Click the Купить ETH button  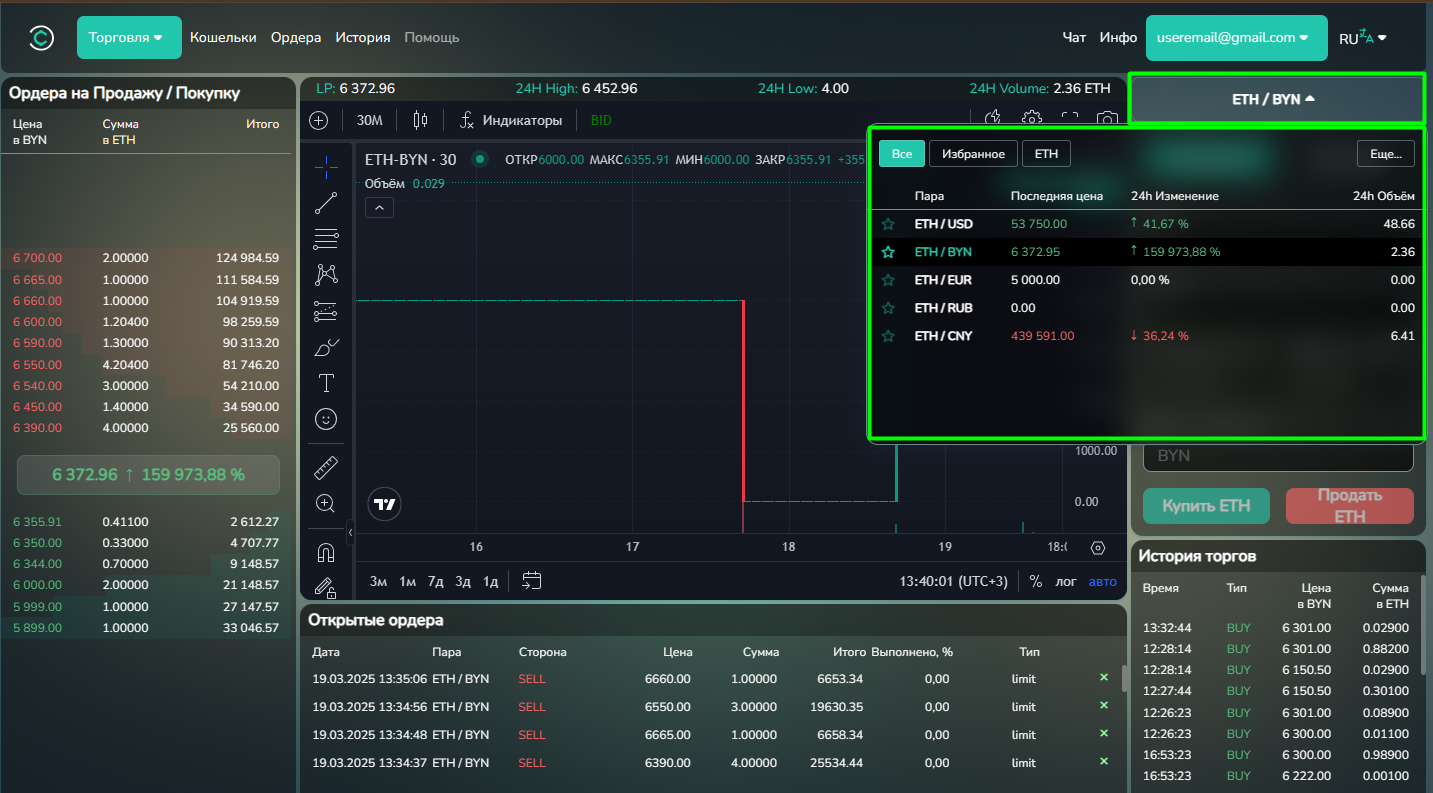click(x=1206, y=506)
